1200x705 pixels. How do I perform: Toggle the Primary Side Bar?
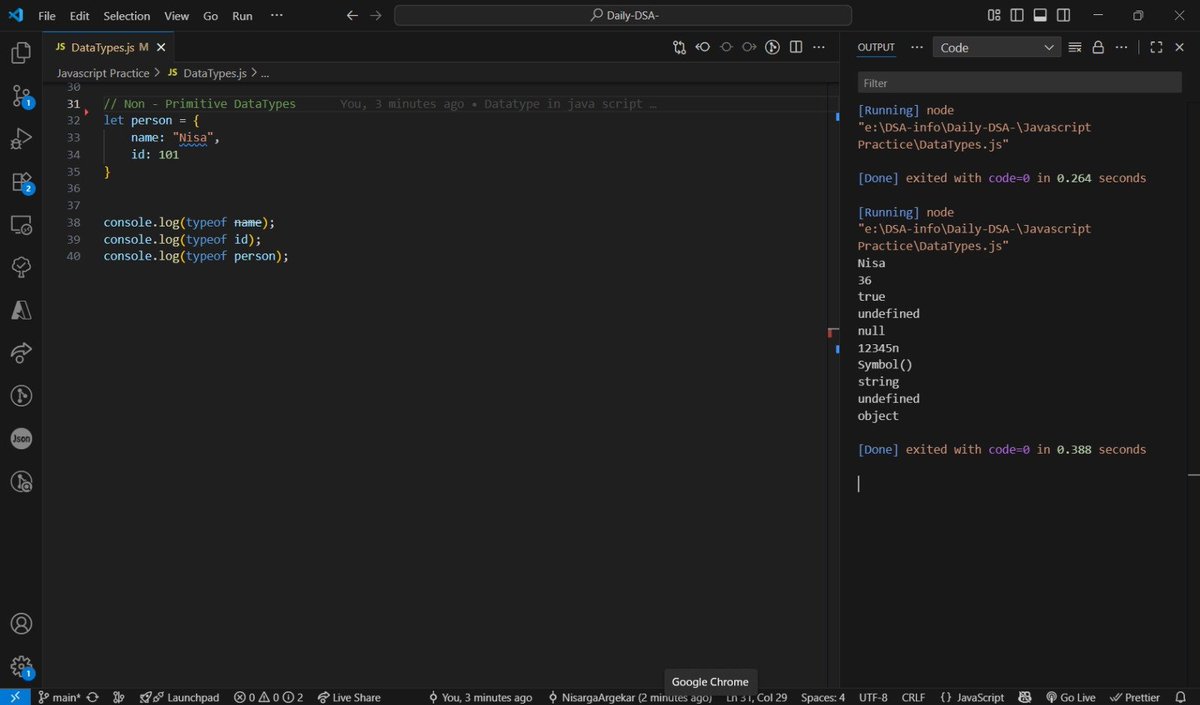pos(1017,16)
